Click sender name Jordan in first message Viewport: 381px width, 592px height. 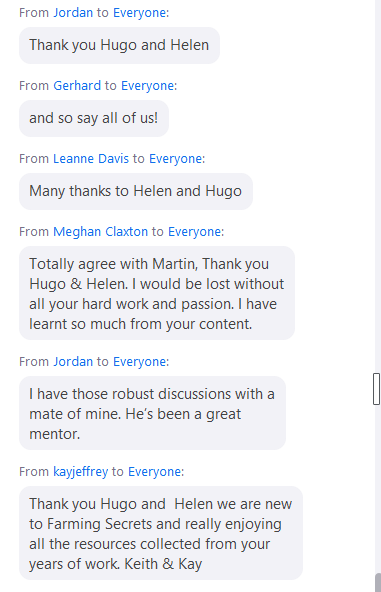tap(73, 12)
